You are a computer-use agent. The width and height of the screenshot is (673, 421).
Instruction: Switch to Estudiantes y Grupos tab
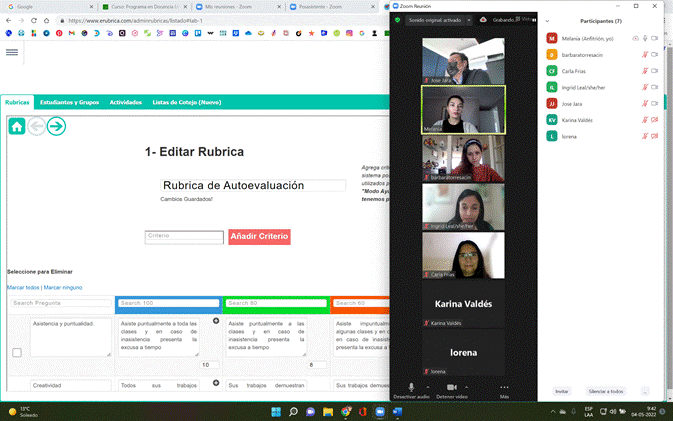[69, 102]
